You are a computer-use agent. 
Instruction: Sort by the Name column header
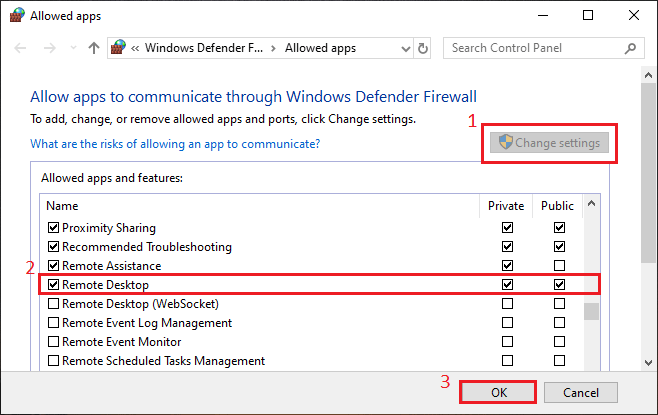[62, 206]
